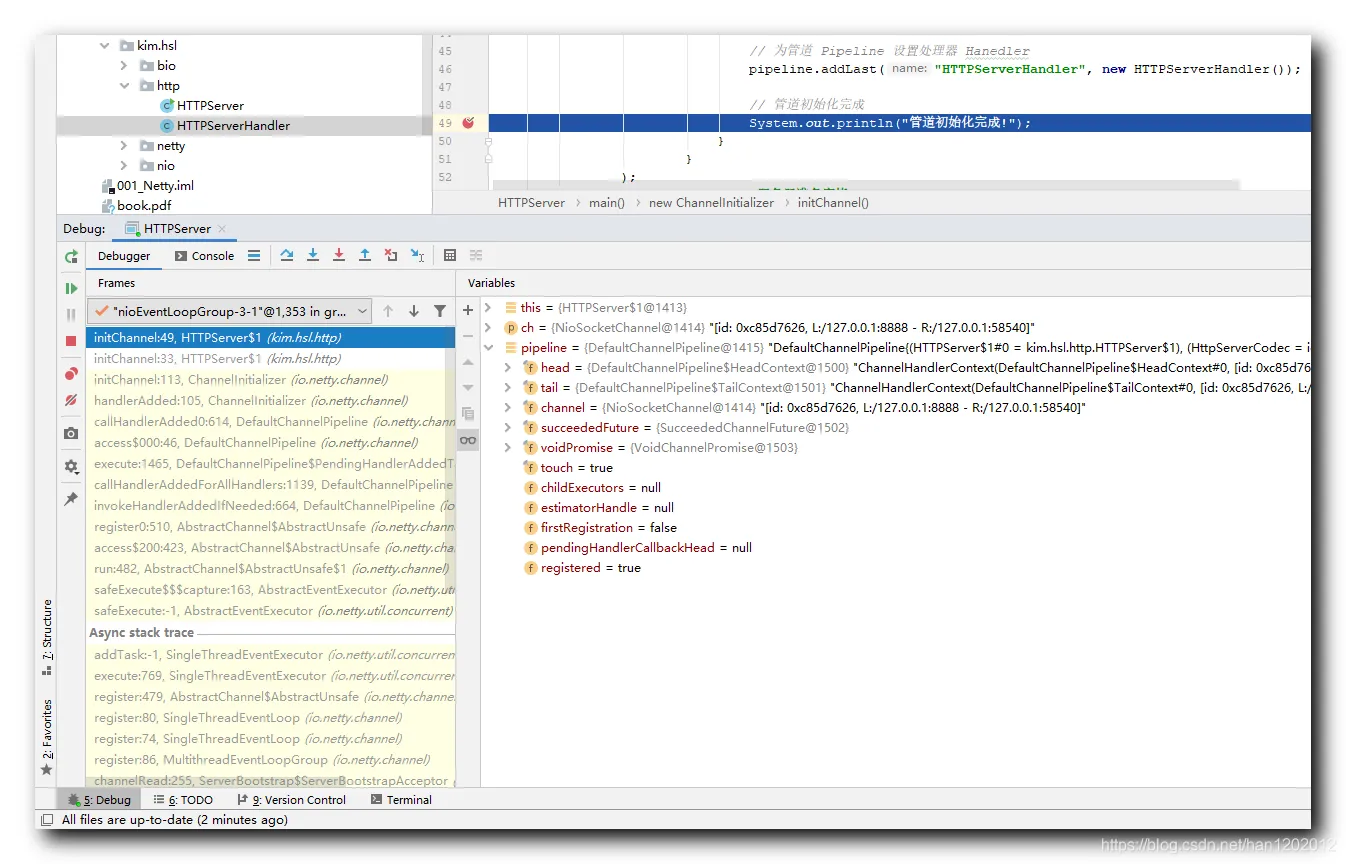Collapse the 'pipeline' variable node
The image size is (1346, 864).
(488, 348)
